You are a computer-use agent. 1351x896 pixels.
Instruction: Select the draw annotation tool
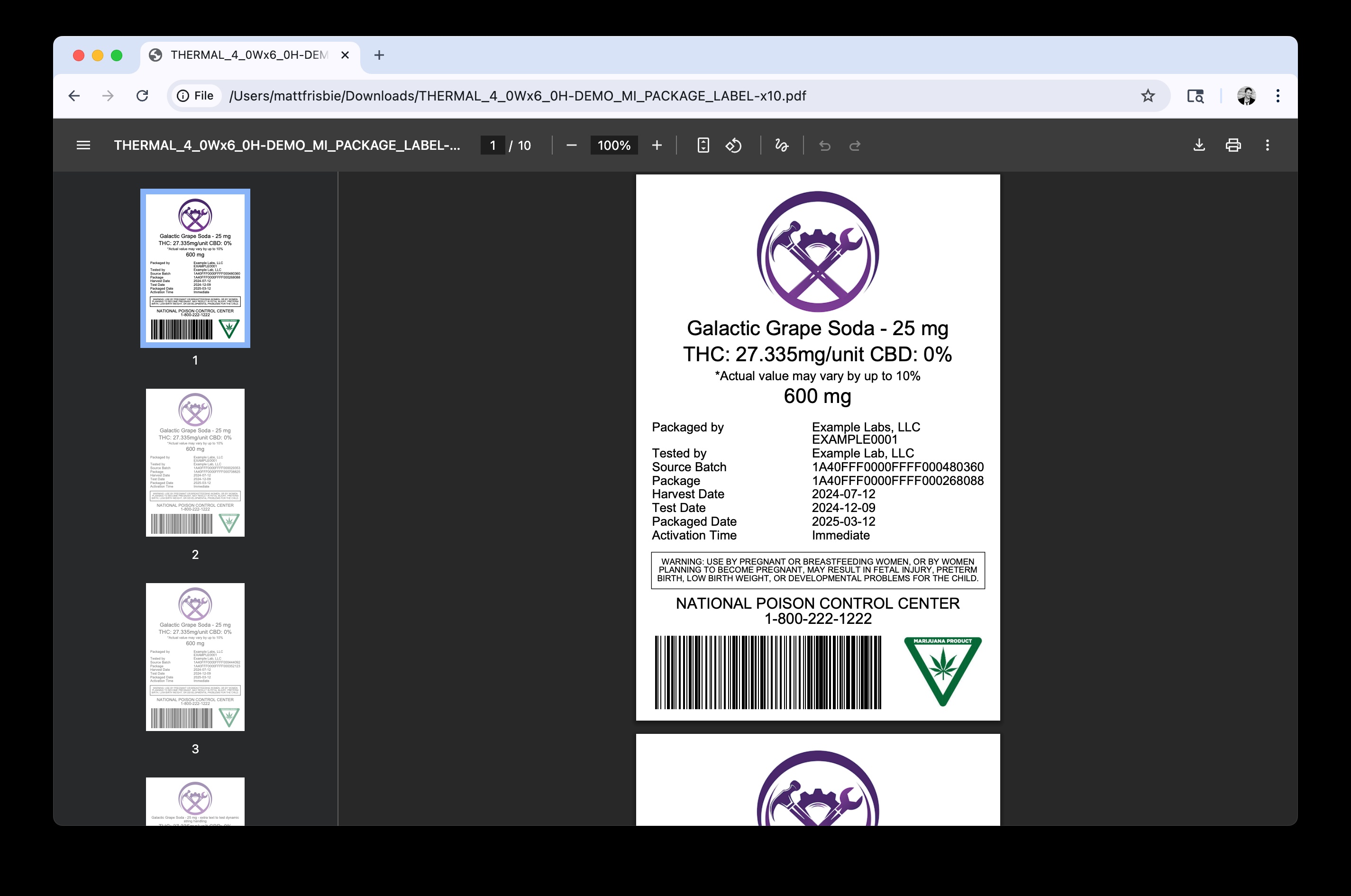tap(782, 145)
